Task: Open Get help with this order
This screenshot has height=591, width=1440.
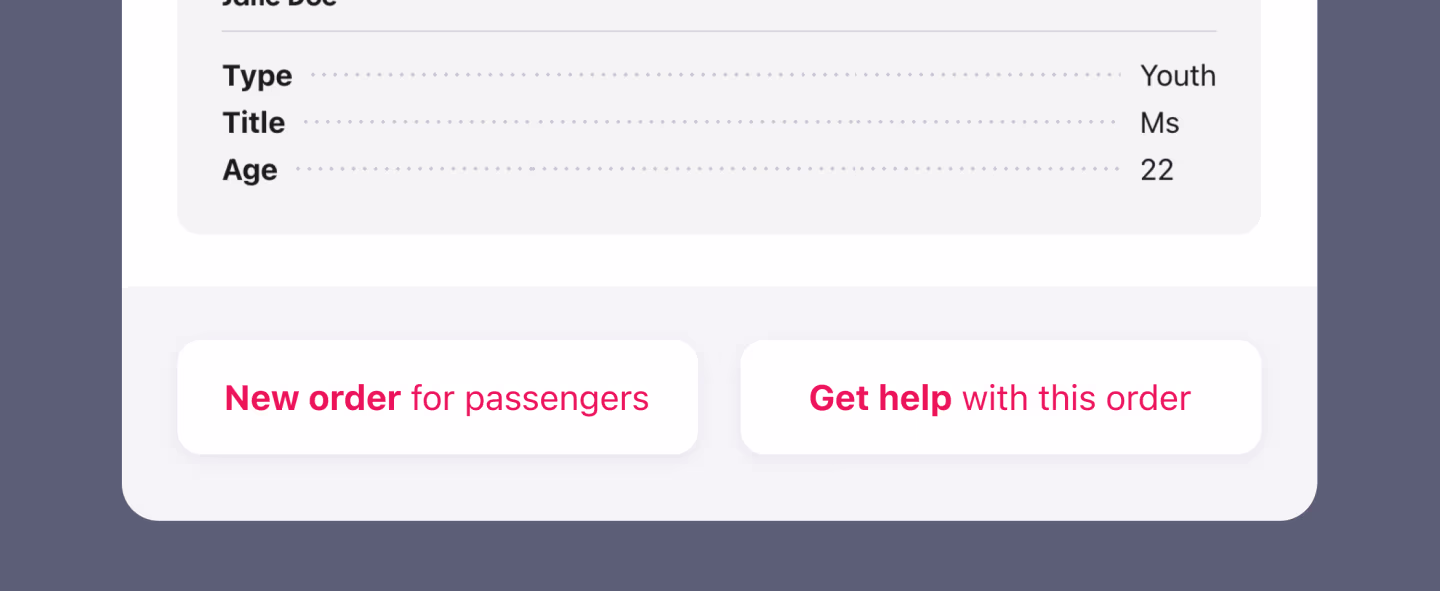Action: (x=1000, y=397)
